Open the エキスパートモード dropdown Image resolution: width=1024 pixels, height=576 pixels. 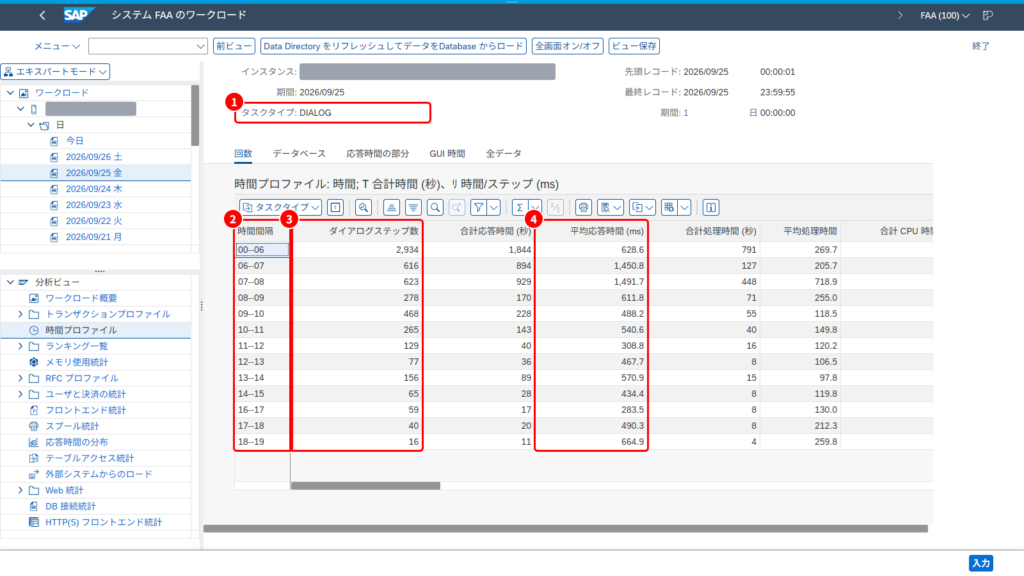click(56, 71)
